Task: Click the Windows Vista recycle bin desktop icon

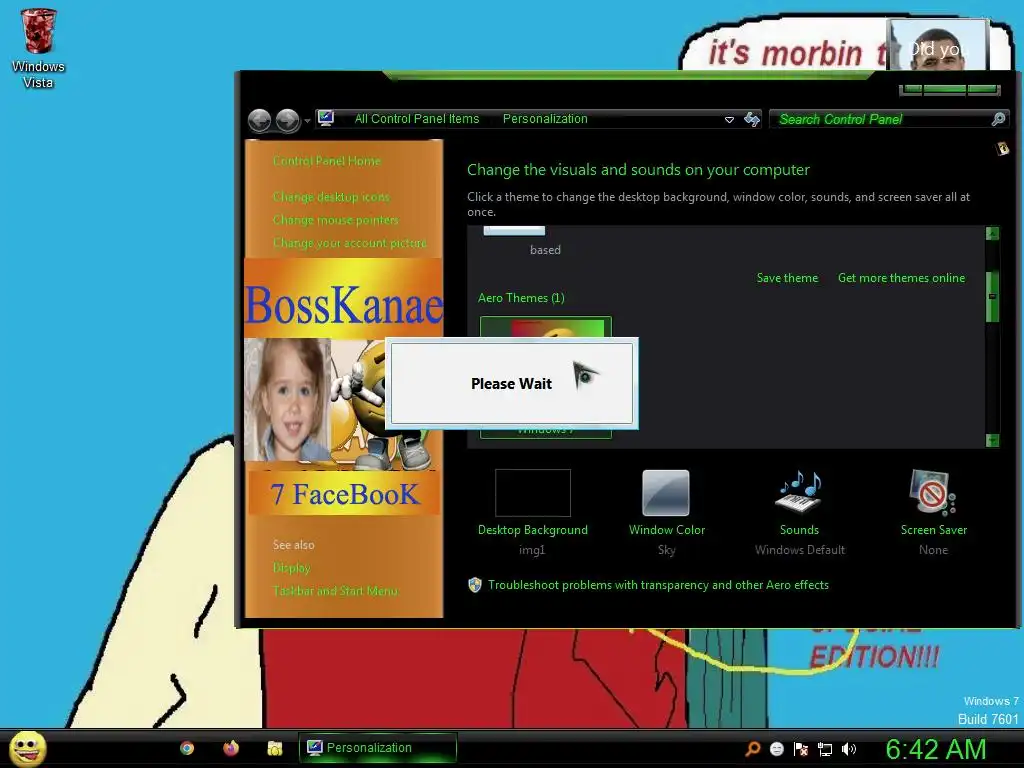Action: coord(38,49)
